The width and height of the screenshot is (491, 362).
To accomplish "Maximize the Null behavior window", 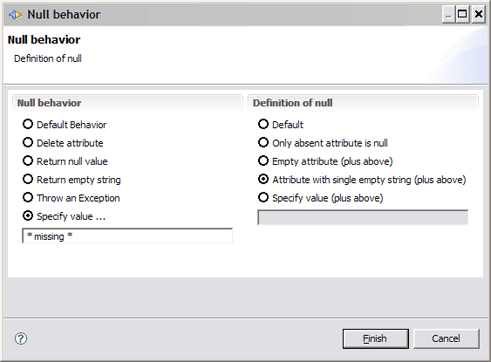I will [463, 15].
